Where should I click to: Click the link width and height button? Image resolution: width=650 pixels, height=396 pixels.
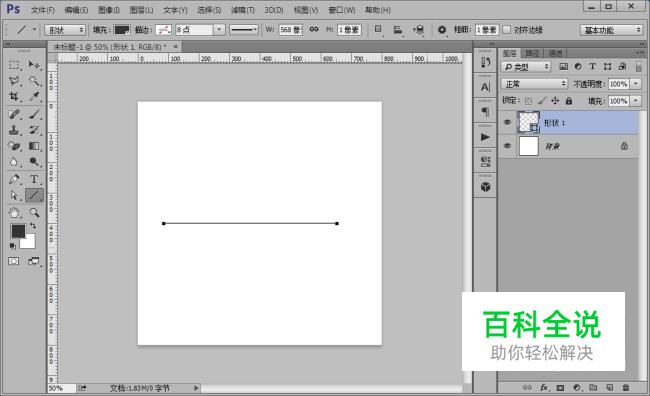point(314,29)
